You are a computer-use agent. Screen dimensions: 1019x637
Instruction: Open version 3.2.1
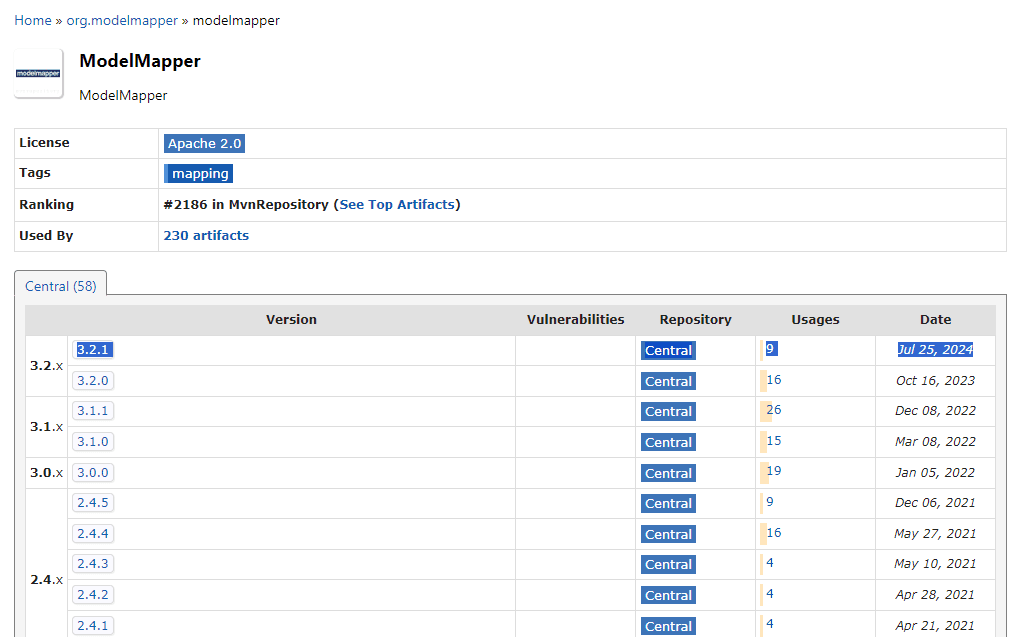tap(93, 350)
